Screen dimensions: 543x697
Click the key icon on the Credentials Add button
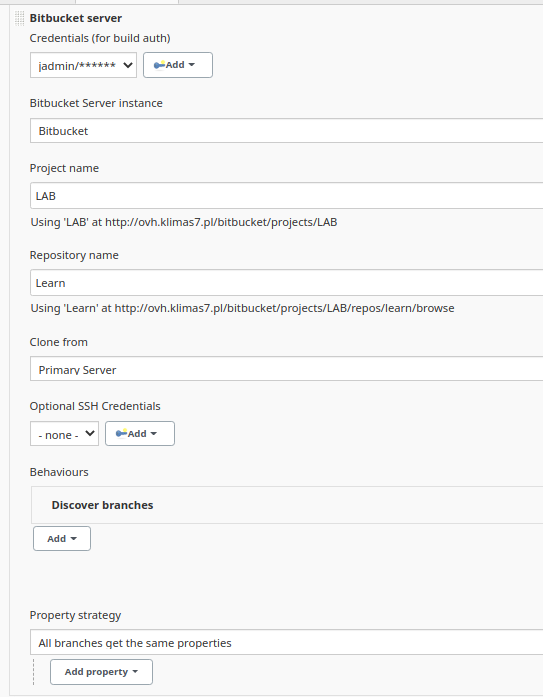click(160, 65)
